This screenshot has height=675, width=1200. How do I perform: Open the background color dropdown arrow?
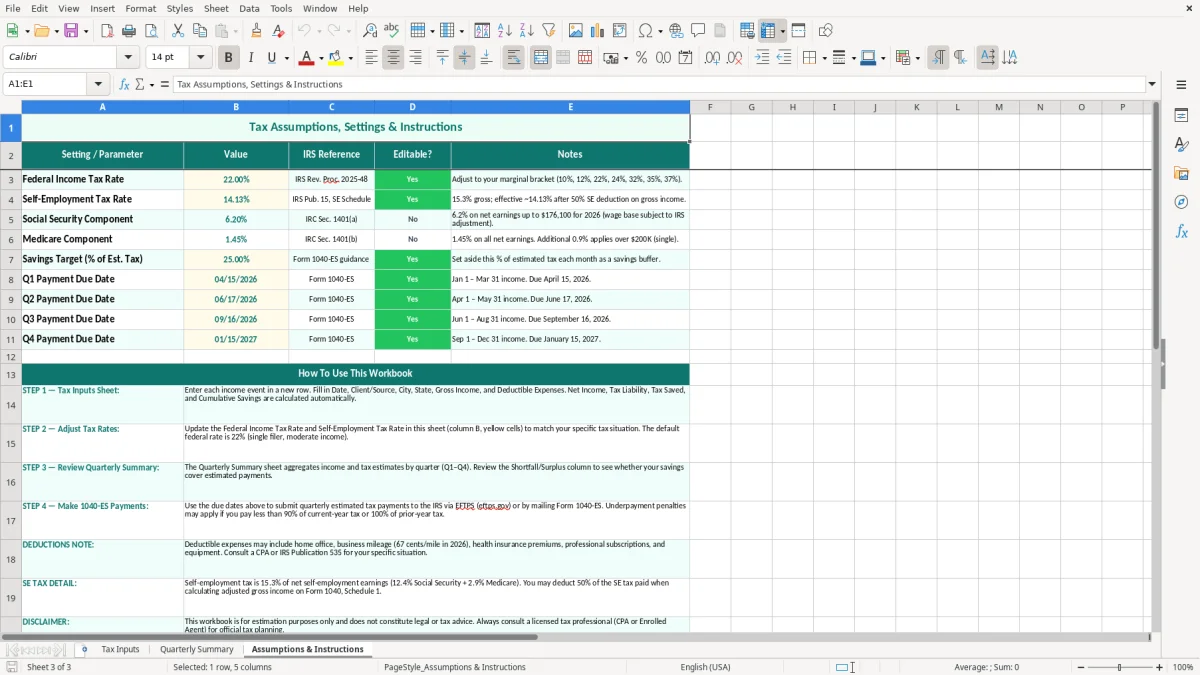tap(350, 58)
